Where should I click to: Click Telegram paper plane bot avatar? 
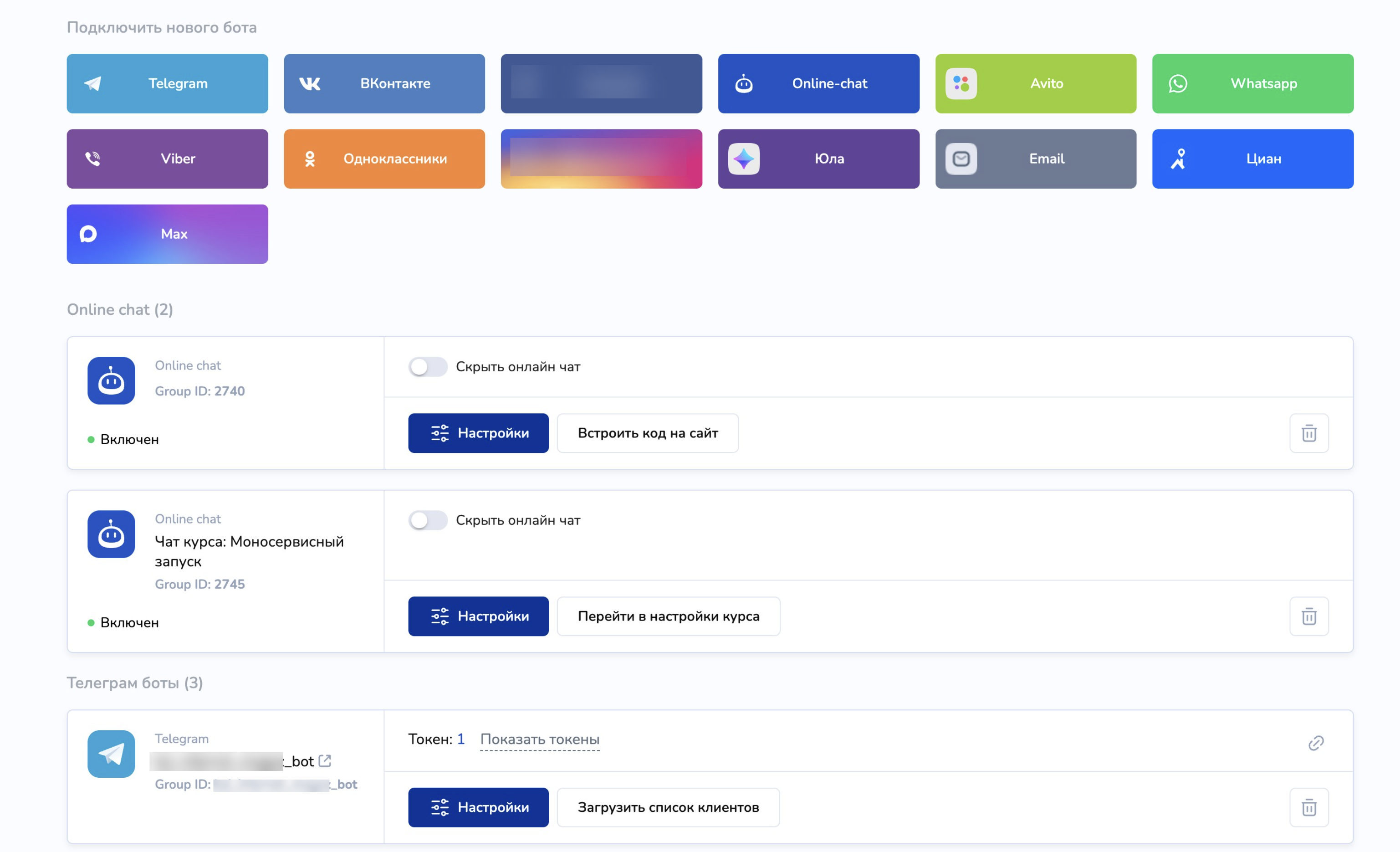(x=111, y=754)
